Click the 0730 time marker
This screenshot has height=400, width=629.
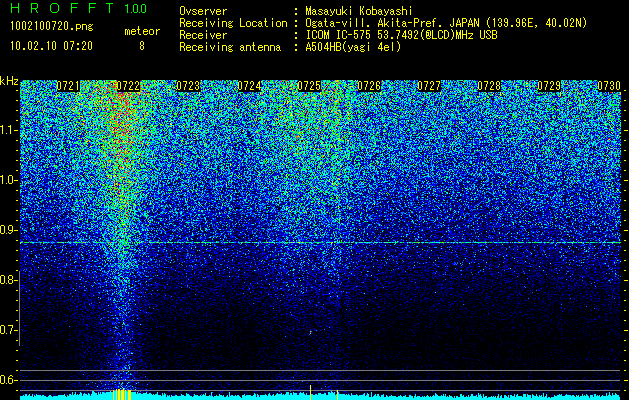pos(609,86)
